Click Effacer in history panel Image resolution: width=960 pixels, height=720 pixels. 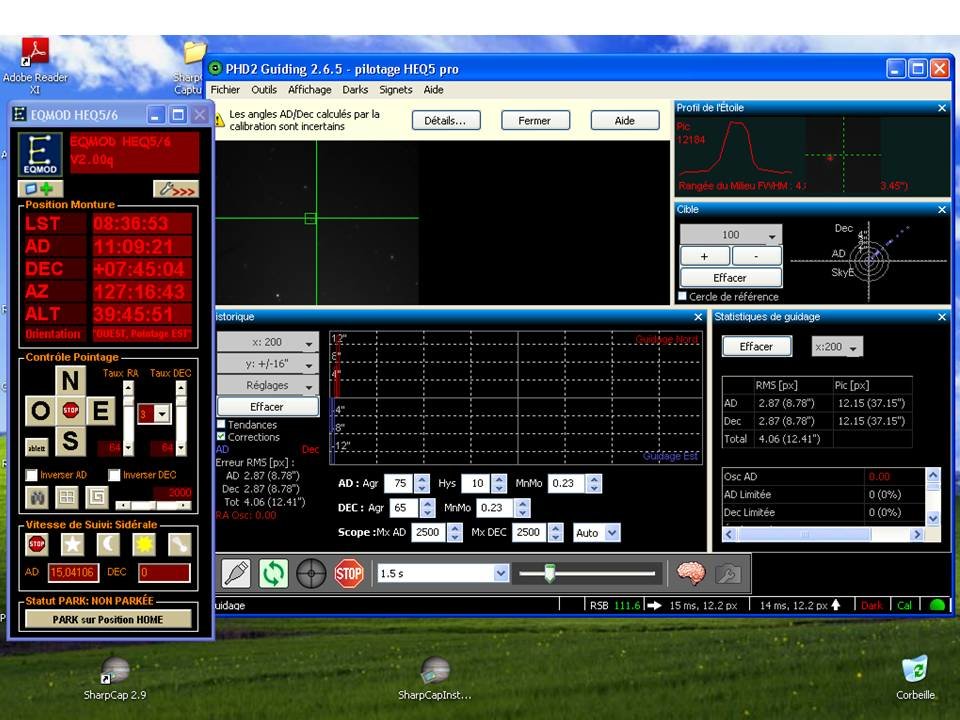click(x=268, y=407)
